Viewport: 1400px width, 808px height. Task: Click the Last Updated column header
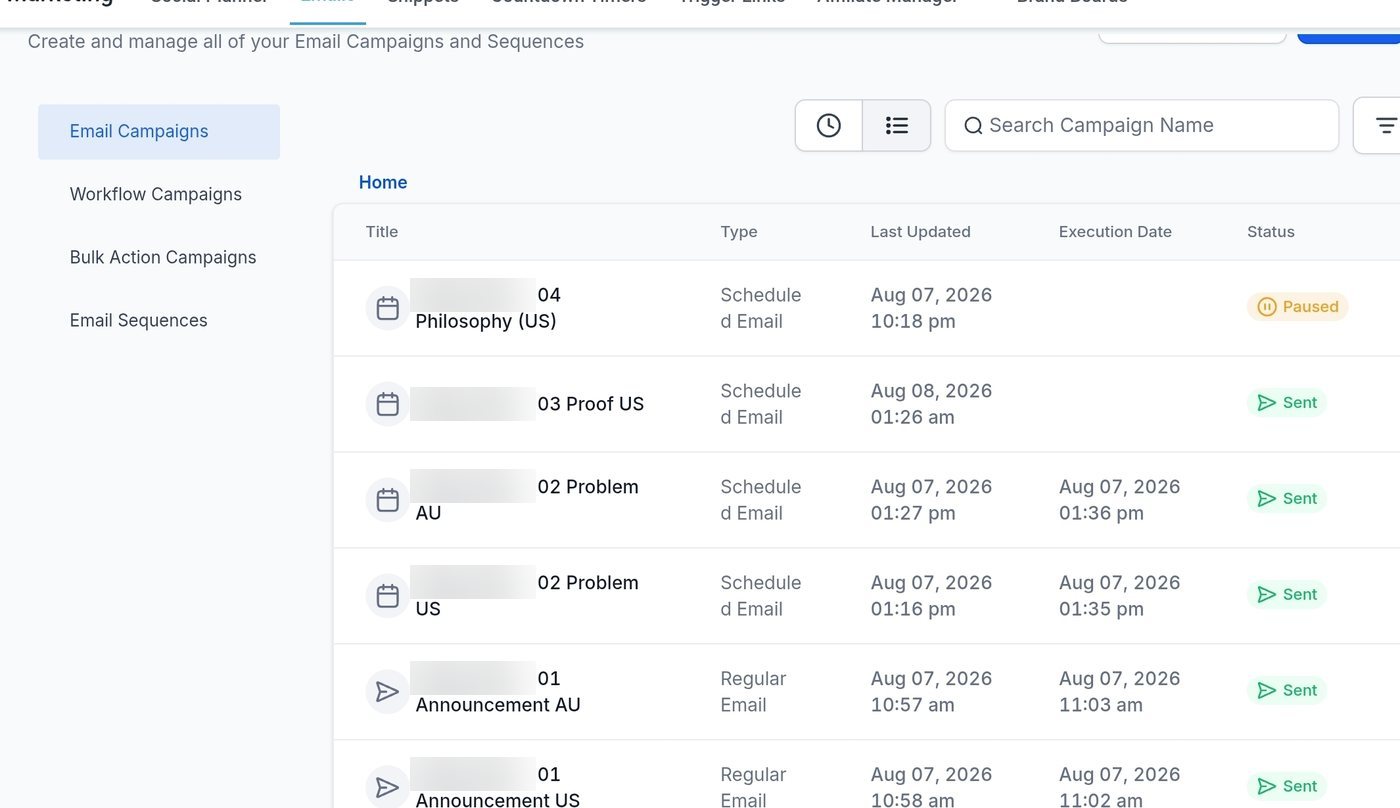point(920,232)
